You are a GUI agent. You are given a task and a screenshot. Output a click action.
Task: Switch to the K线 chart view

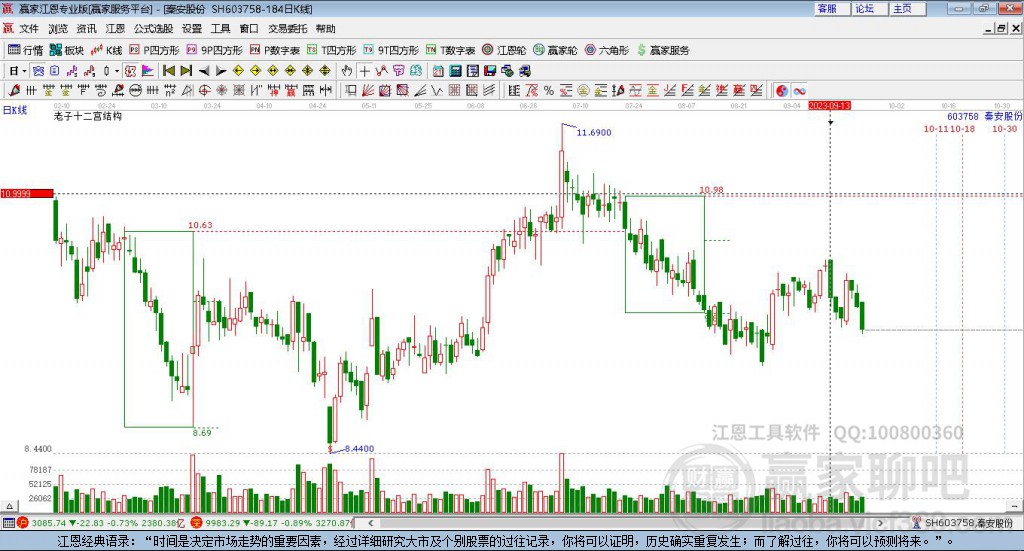[106, 50]
